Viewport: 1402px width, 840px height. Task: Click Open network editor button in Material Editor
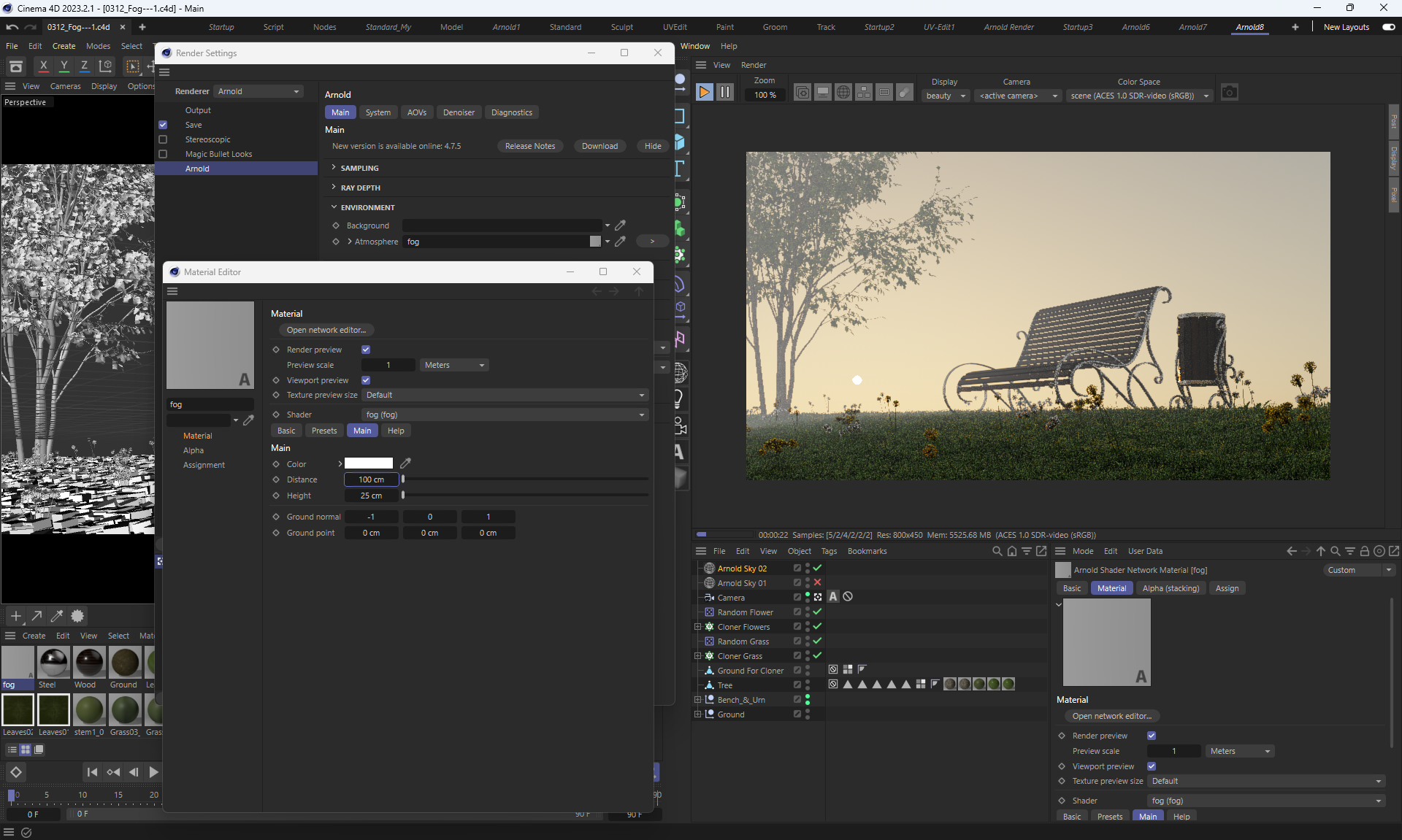point(326,330)
